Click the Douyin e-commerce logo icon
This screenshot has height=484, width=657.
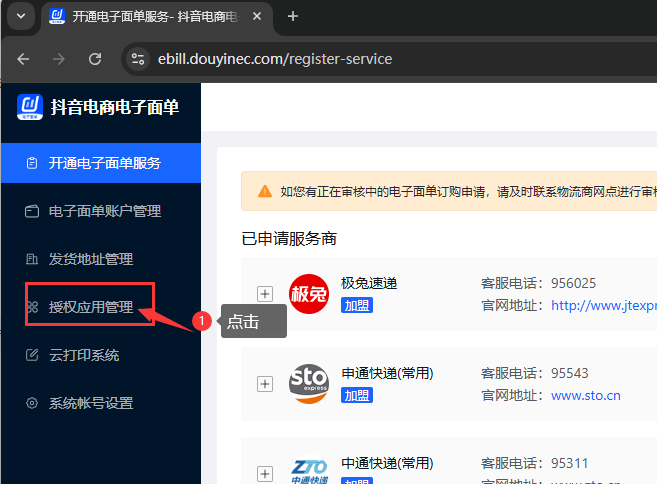pos(30,106)
